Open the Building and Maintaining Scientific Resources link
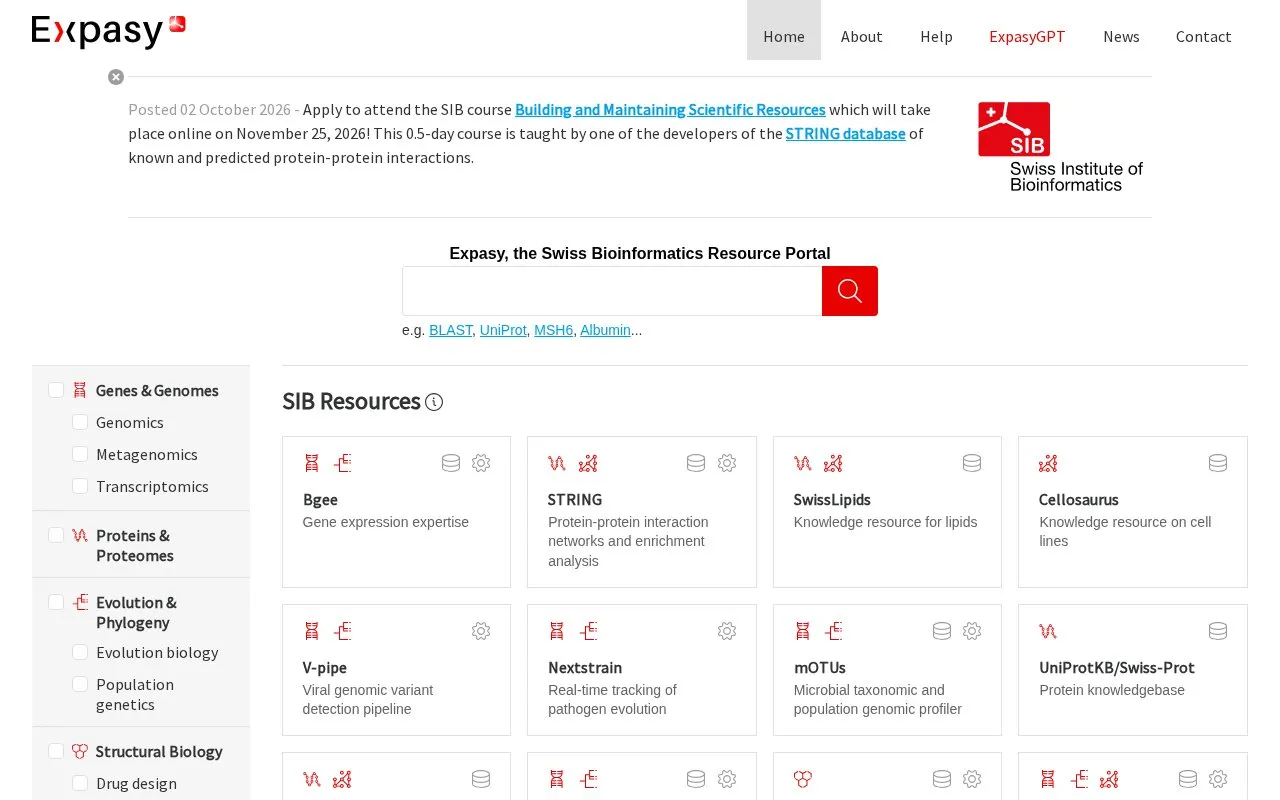 [670, 110]
